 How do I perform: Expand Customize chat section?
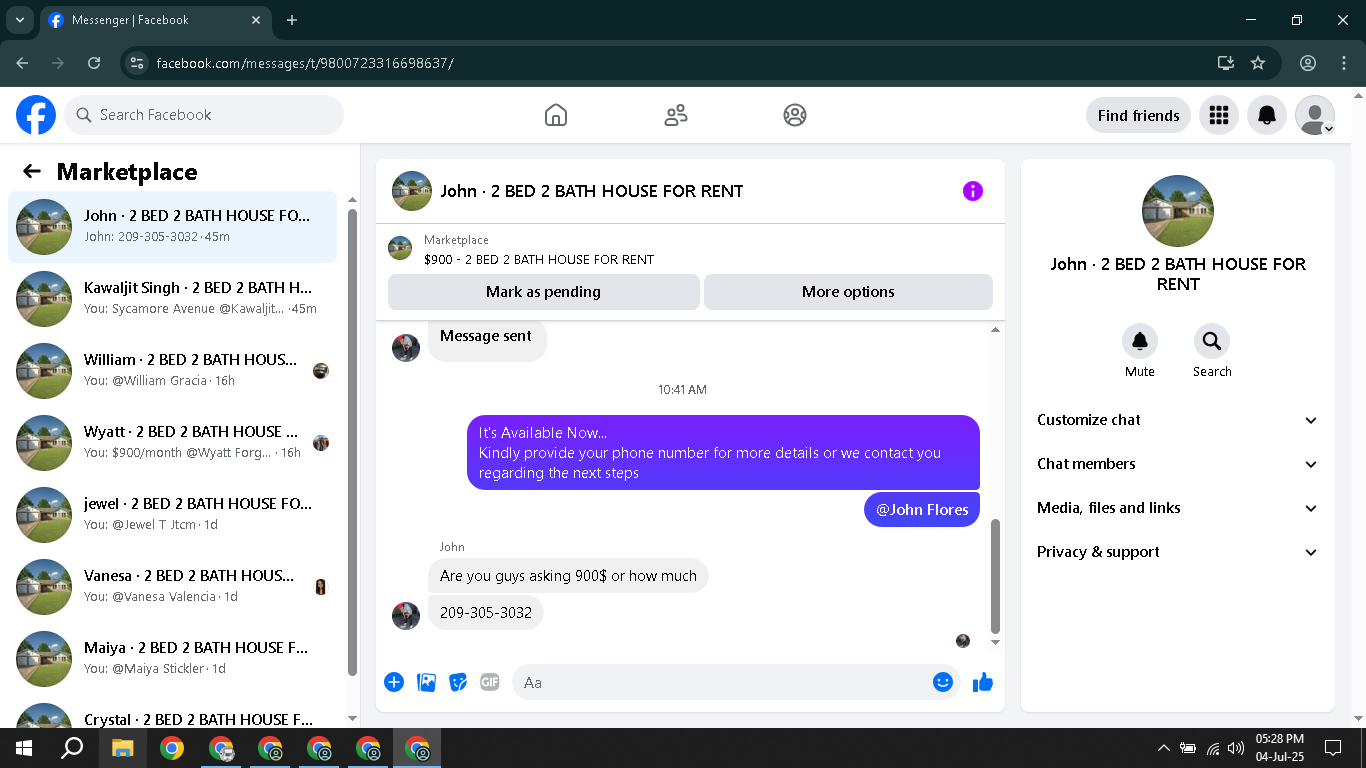(x=1178, y=420)
